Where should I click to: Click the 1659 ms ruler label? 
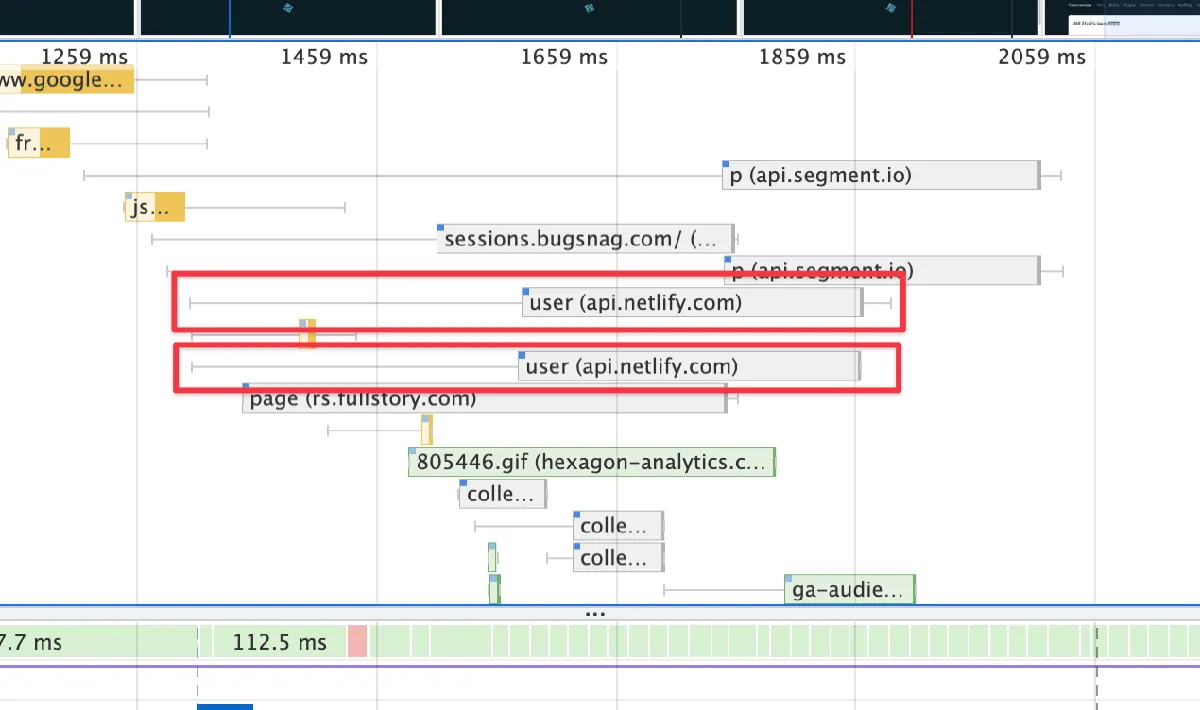[564, 57]
